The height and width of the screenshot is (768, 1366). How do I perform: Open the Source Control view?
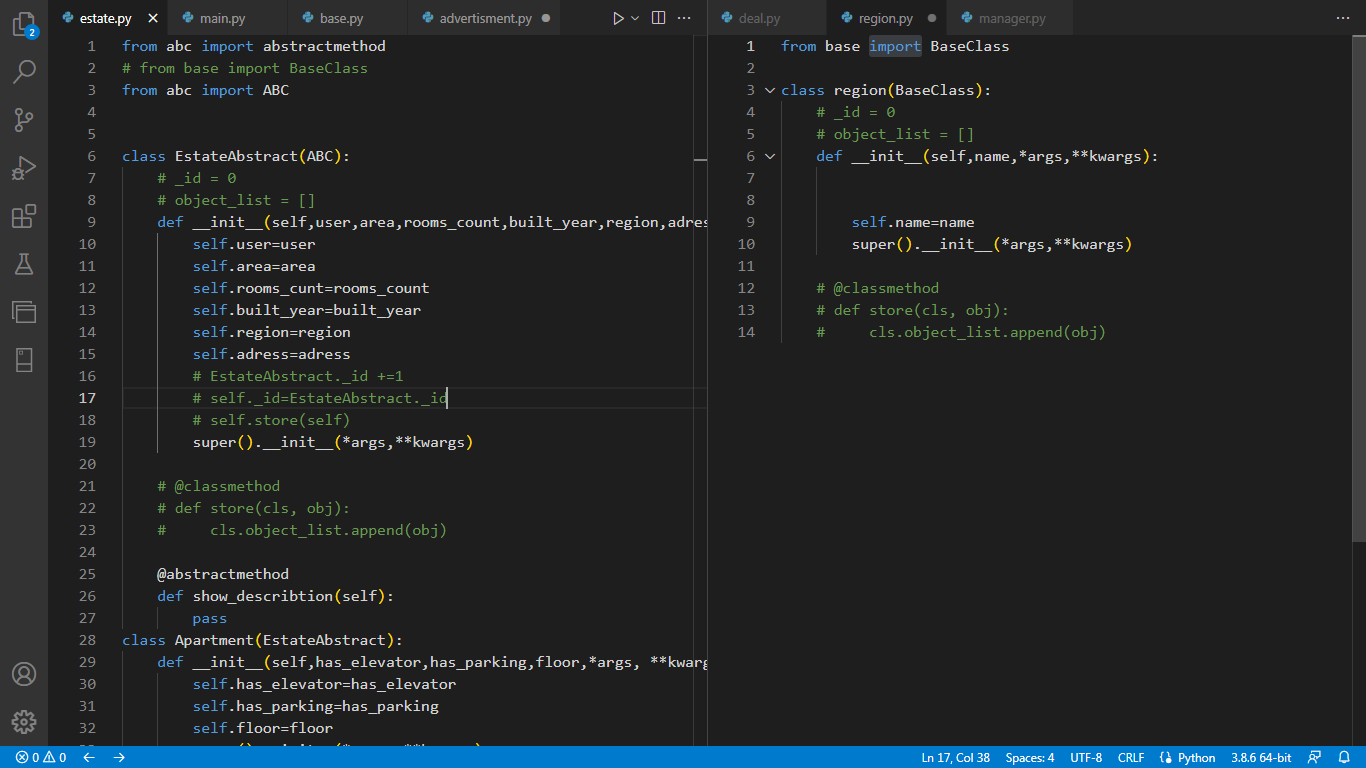coord(24,120)
